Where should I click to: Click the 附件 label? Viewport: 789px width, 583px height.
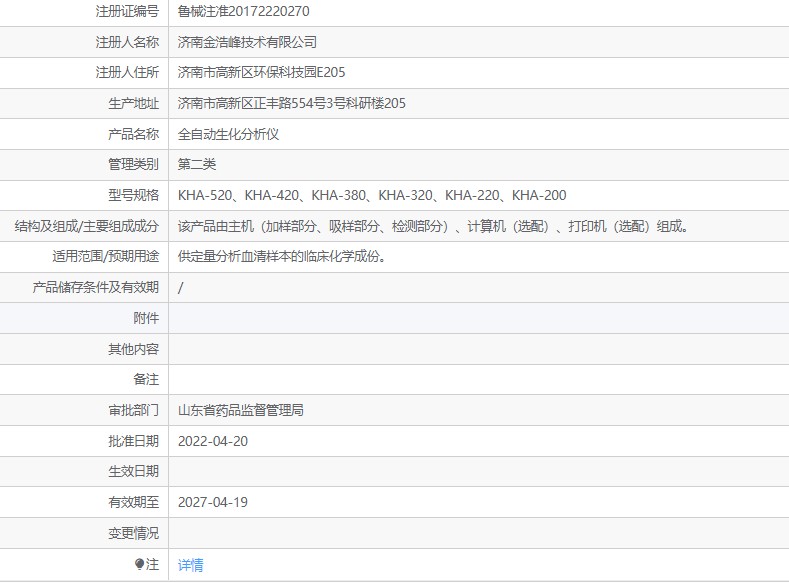point(146,318)
